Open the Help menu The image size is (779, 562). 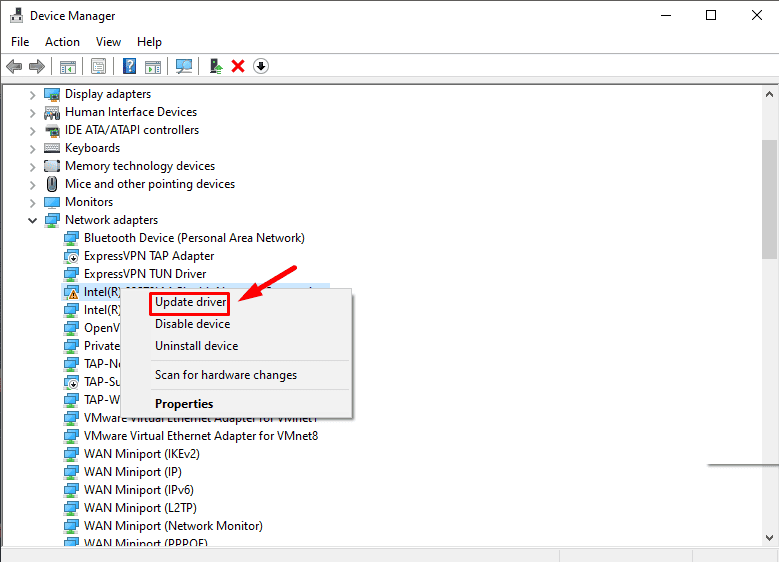coord(150,42)
